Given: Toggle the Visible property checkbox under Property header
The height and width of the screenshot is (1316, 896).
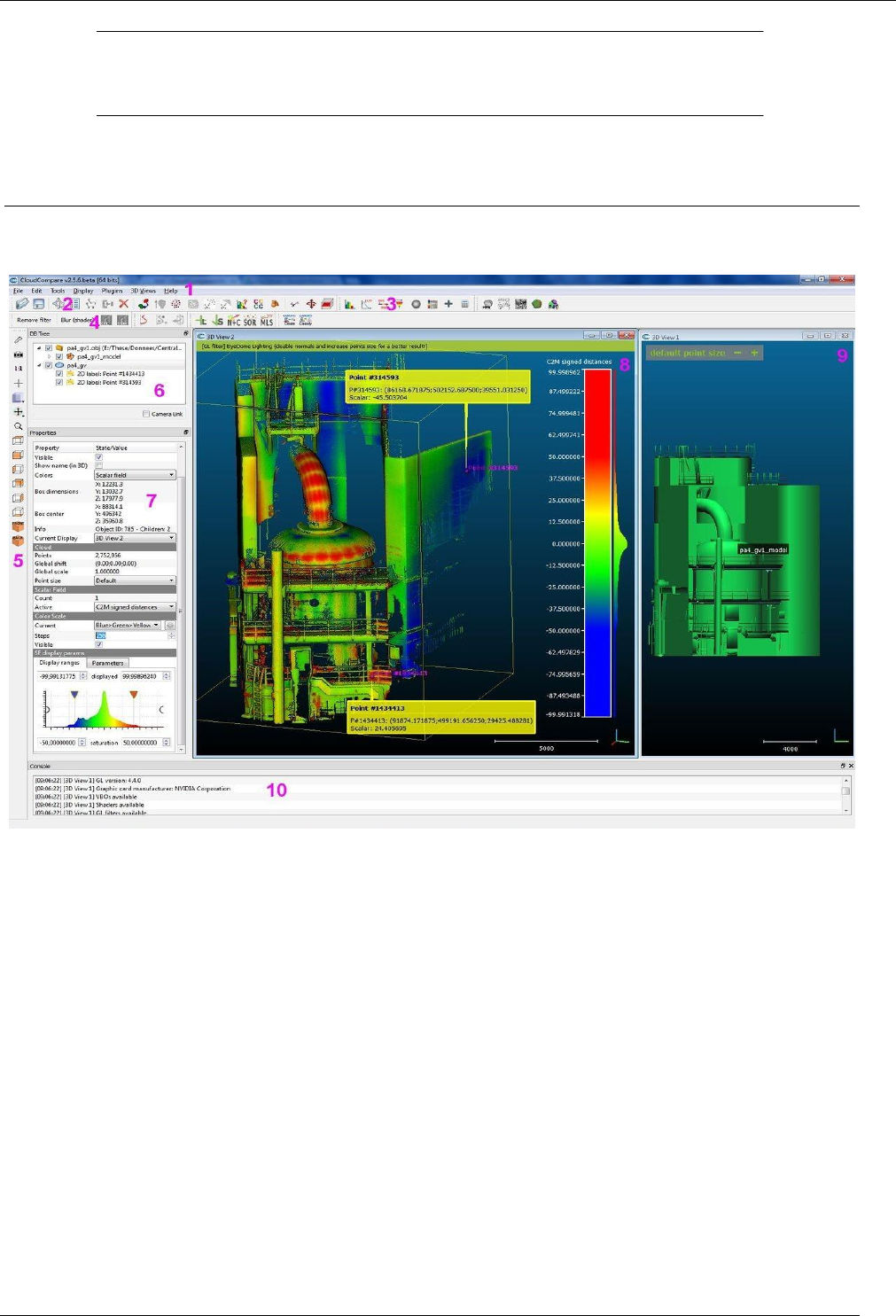Looking at the screenshot, I should (98, 457).
